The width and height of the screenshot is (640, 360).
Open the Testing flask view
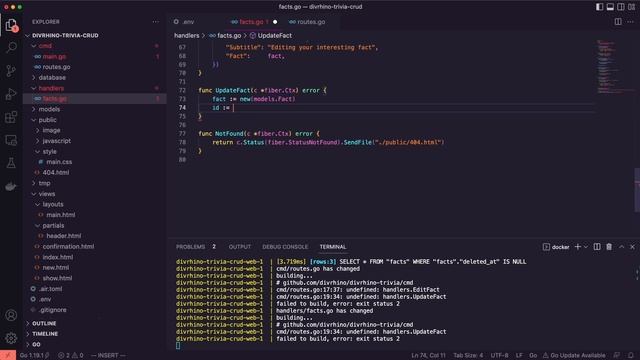[x=11, y=163]
